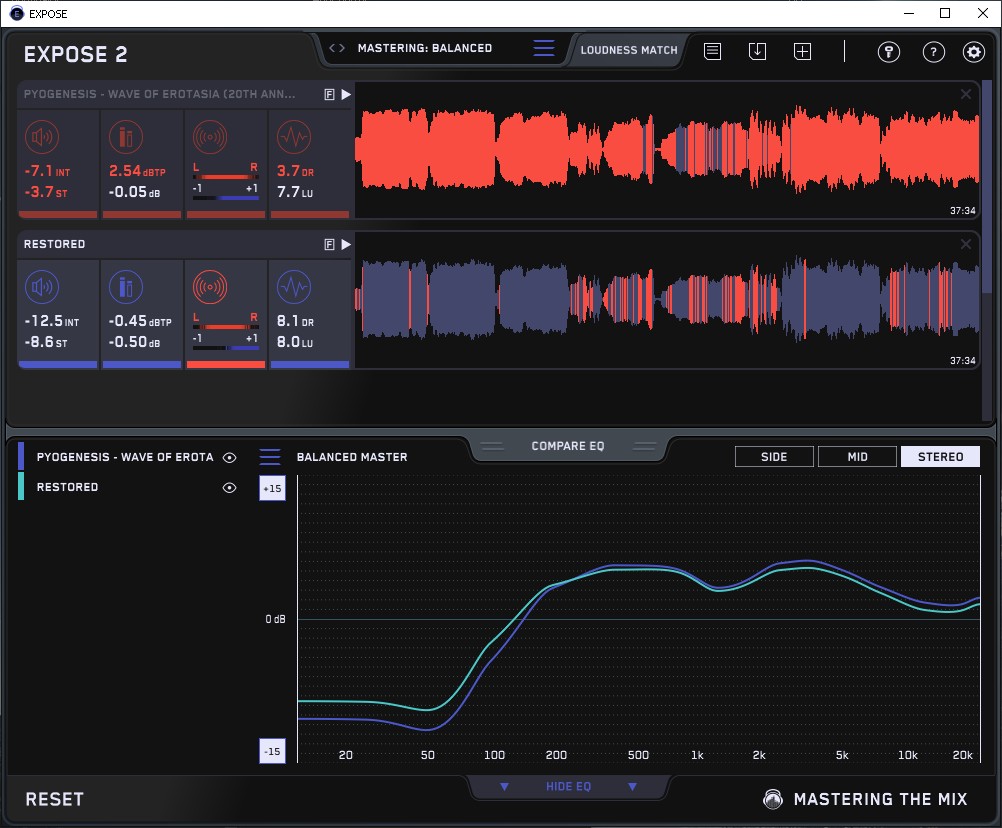Click the RESTORED title in the track header
The height and width of the screenshot is (828, 1002).
pyautogui.click(x=54, y=244)
